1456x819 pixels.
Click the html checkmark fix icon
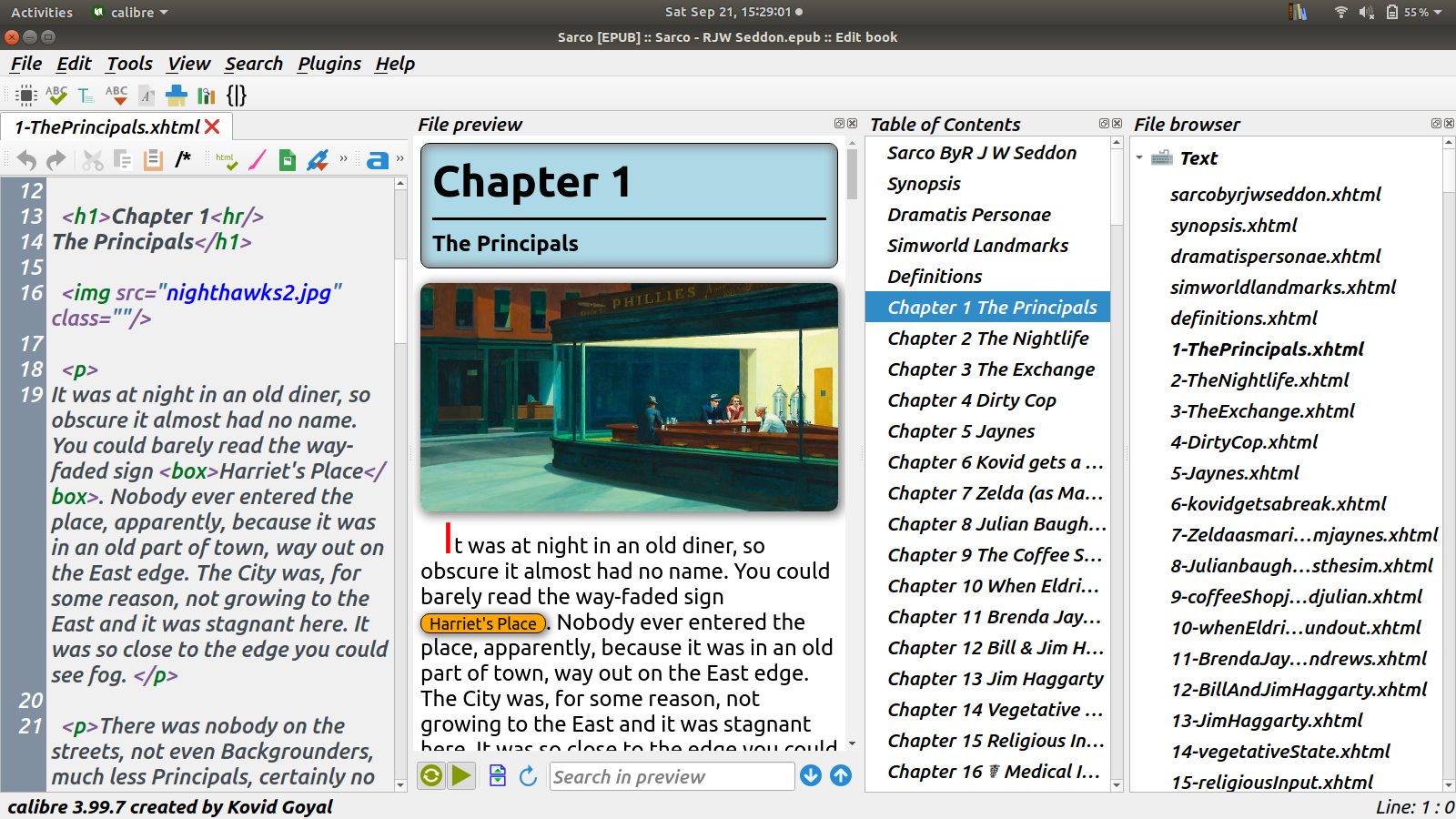pos(227,160)
